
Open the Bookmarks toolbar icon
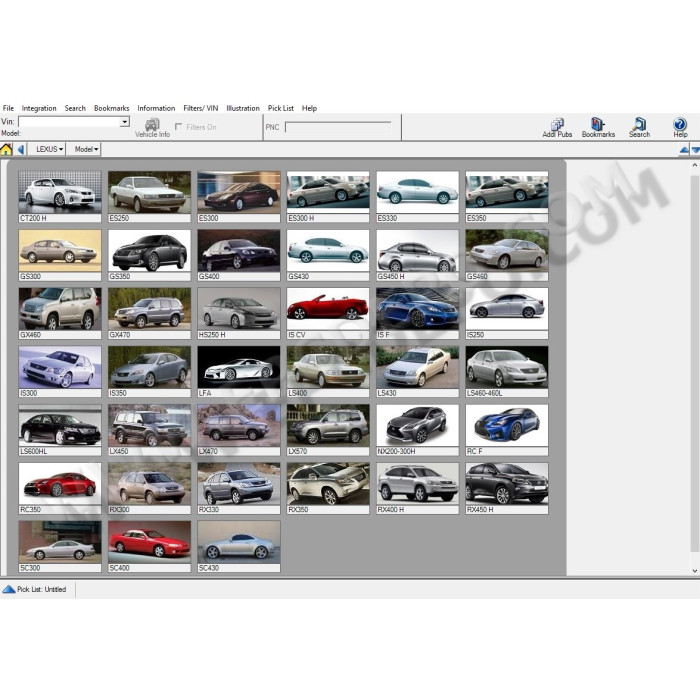click(x=598, y=128)
